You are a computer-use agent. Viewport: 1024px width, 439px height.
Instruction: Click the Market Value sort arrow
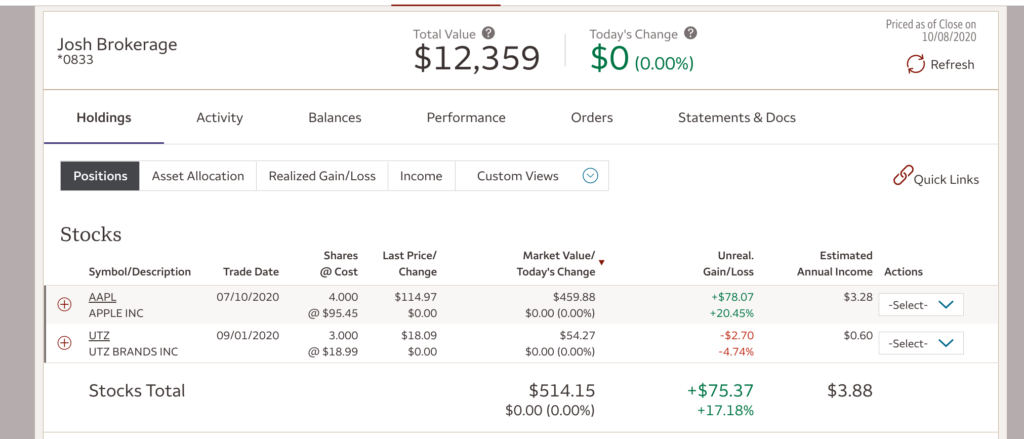click(601, 263)
